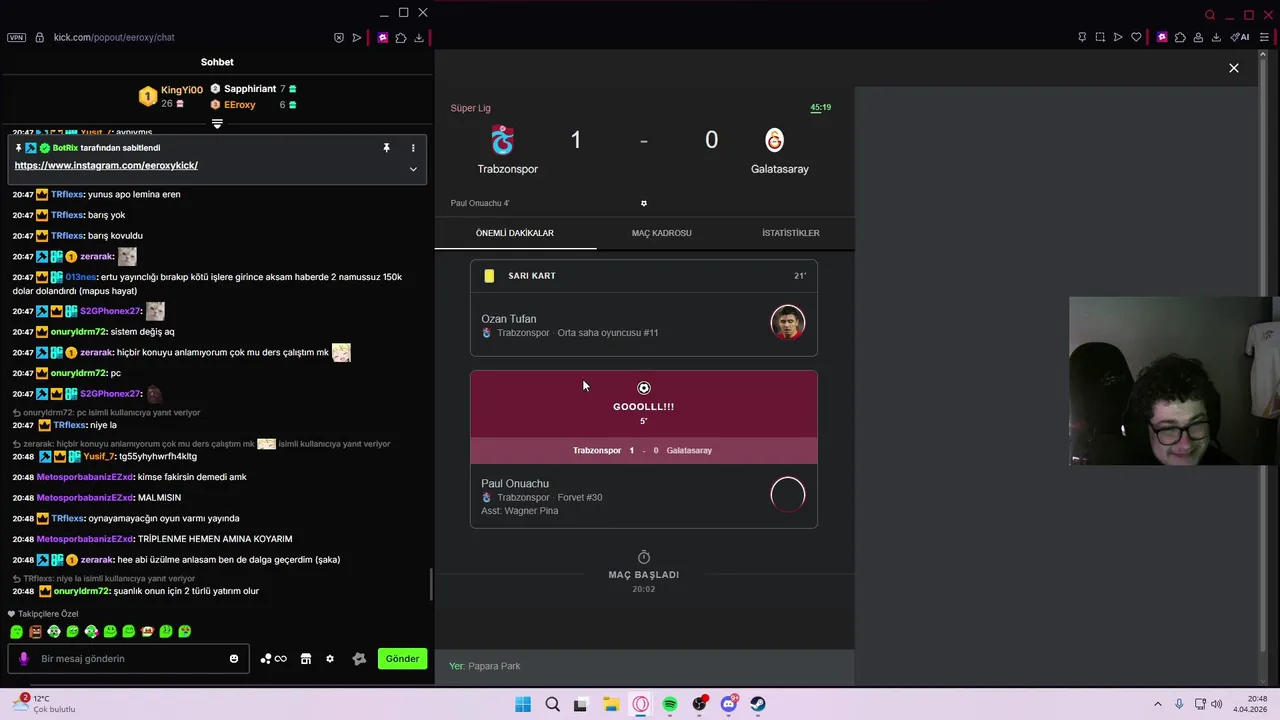
Task: Open pinned message three-dot menu
Action: (413, 148)
